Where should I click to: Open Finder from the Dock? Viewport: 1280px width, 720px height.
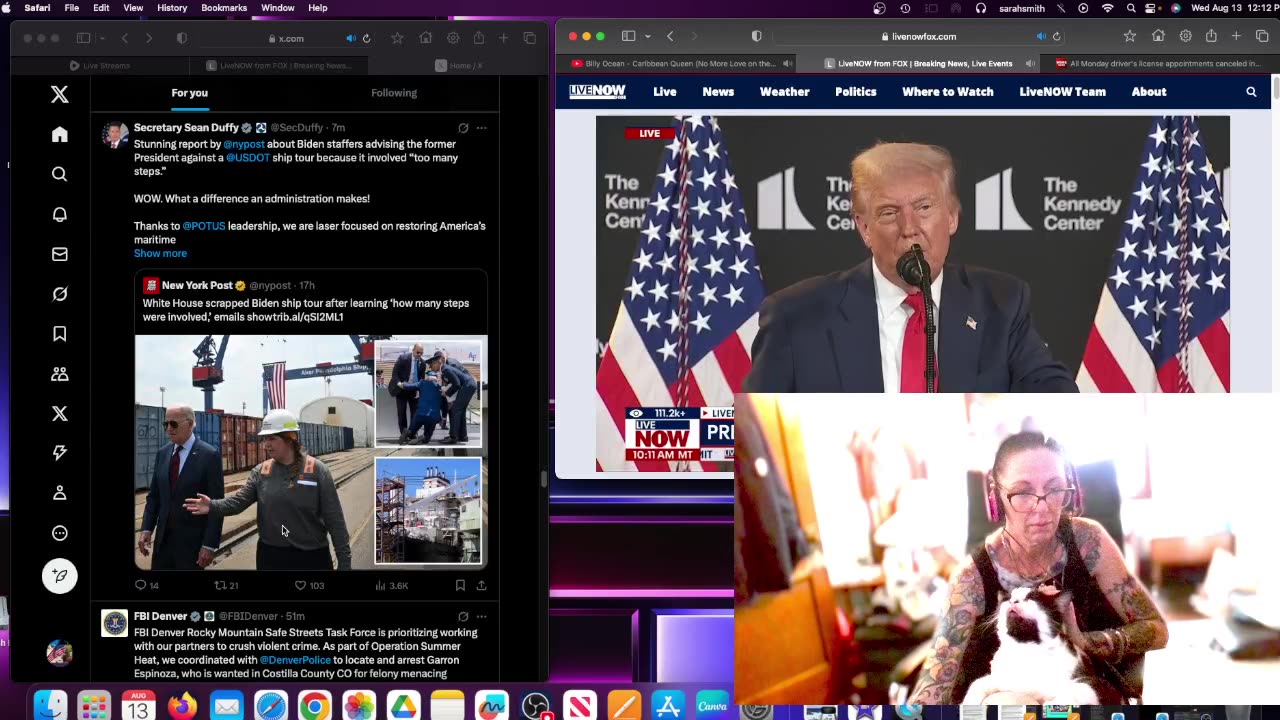[x=50, y=707]
